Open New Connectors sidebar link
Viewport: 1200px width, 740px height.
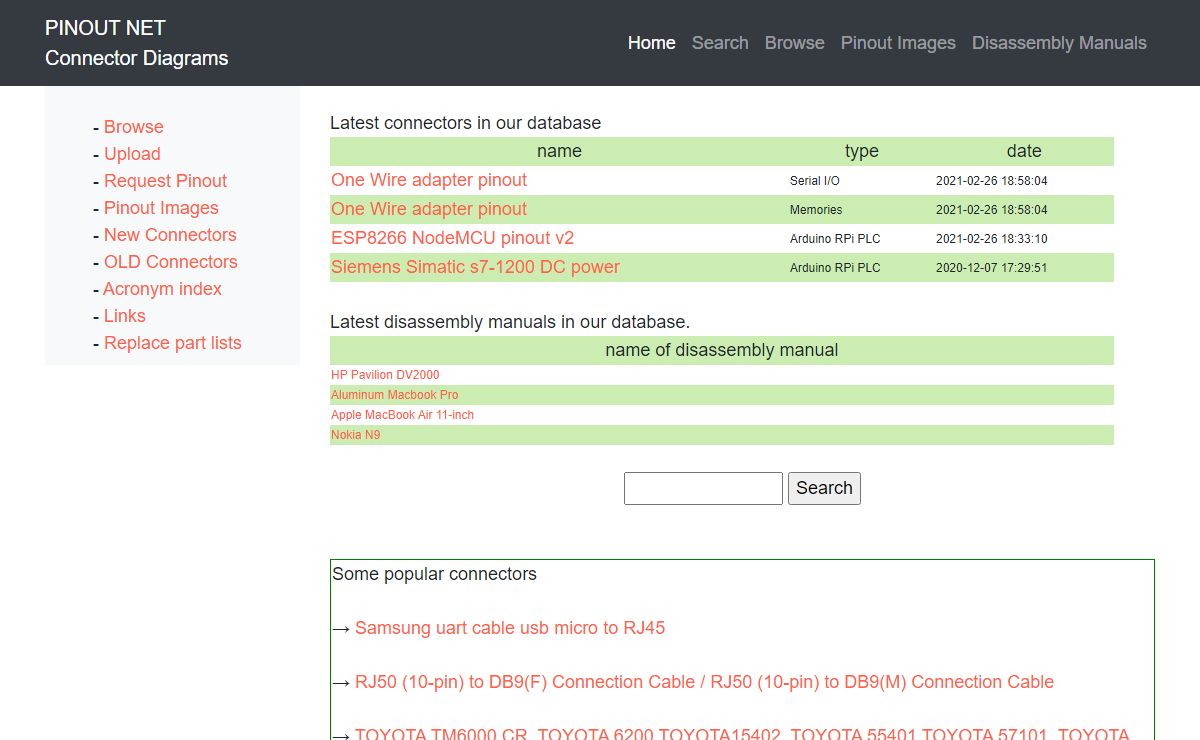pos(170,235)
